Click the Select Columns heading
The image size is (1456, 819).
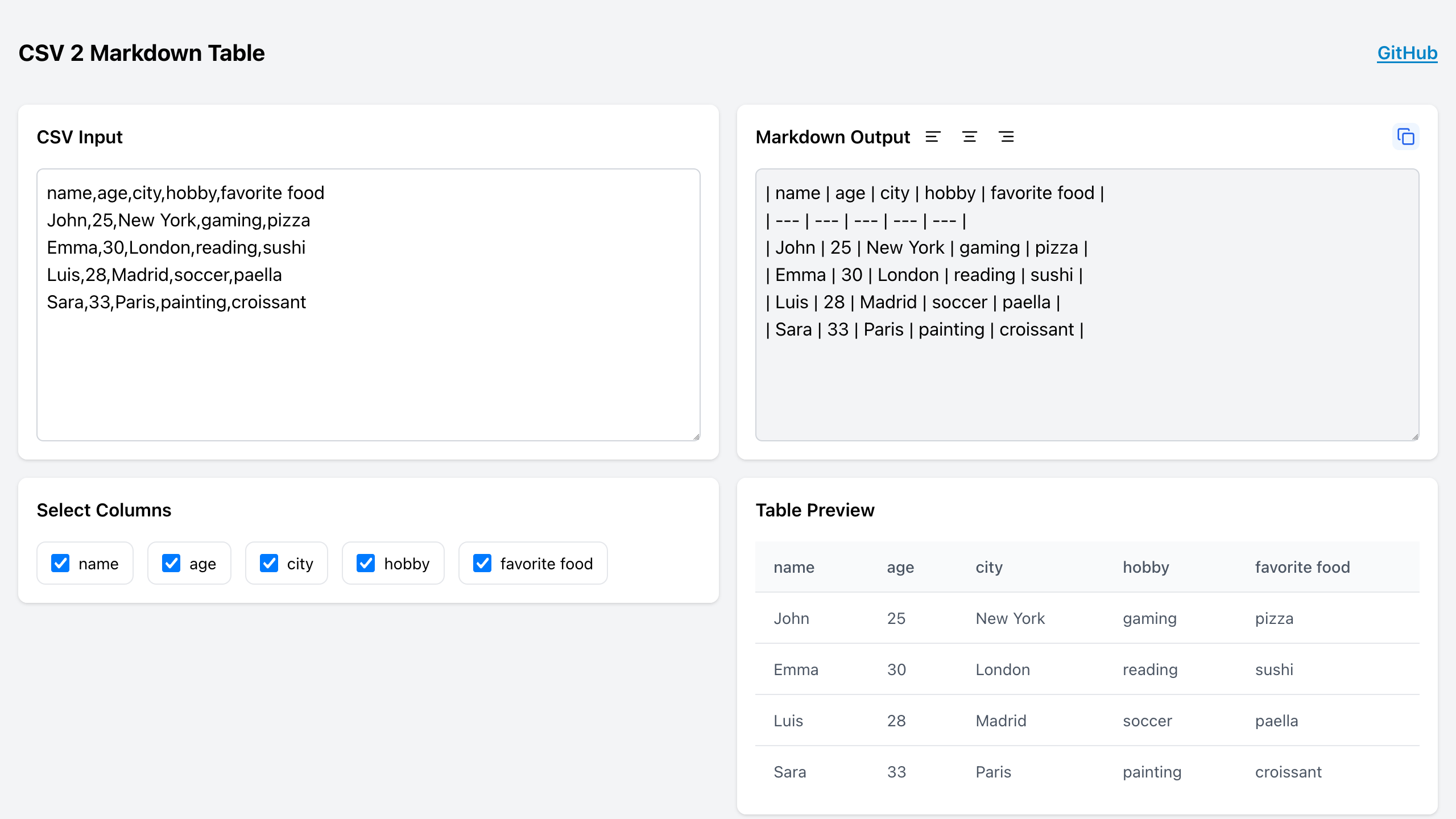coord(104,510)
